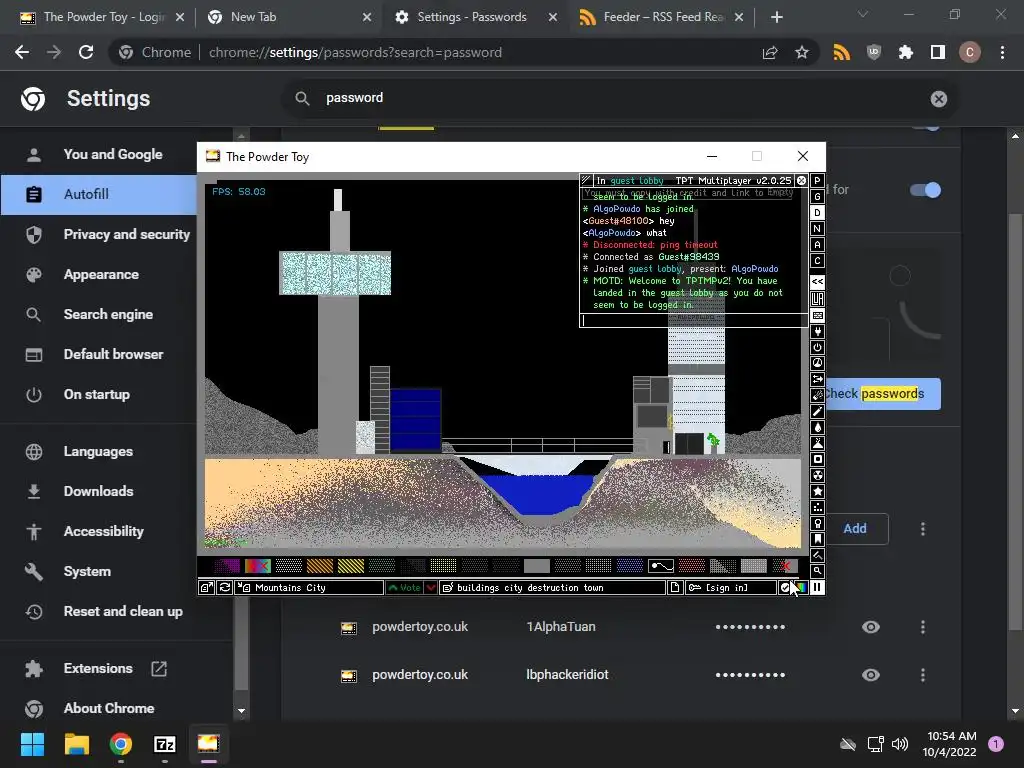Clear the settings search field
Viewport: 1024px width, 768px height.
tap(938, 99)
